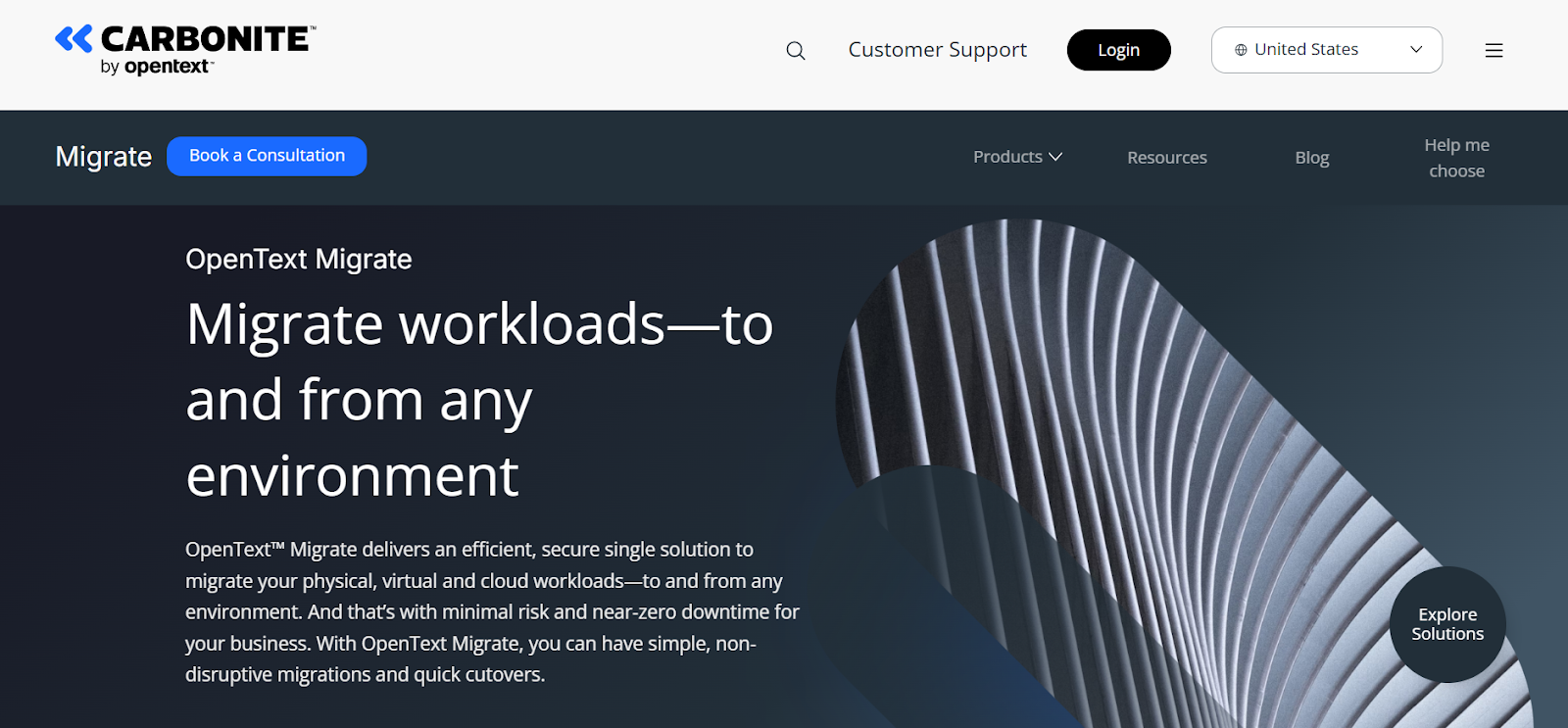Viewport: 1568px width, 728px height.
Task: Click Book a Consultation button
Action: pos(267,156)
